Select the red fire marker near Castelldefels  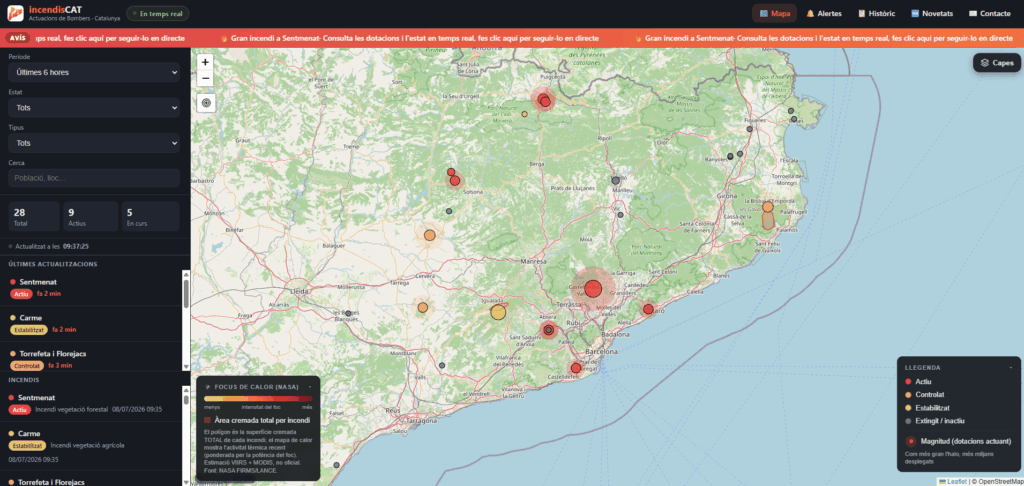576,368
